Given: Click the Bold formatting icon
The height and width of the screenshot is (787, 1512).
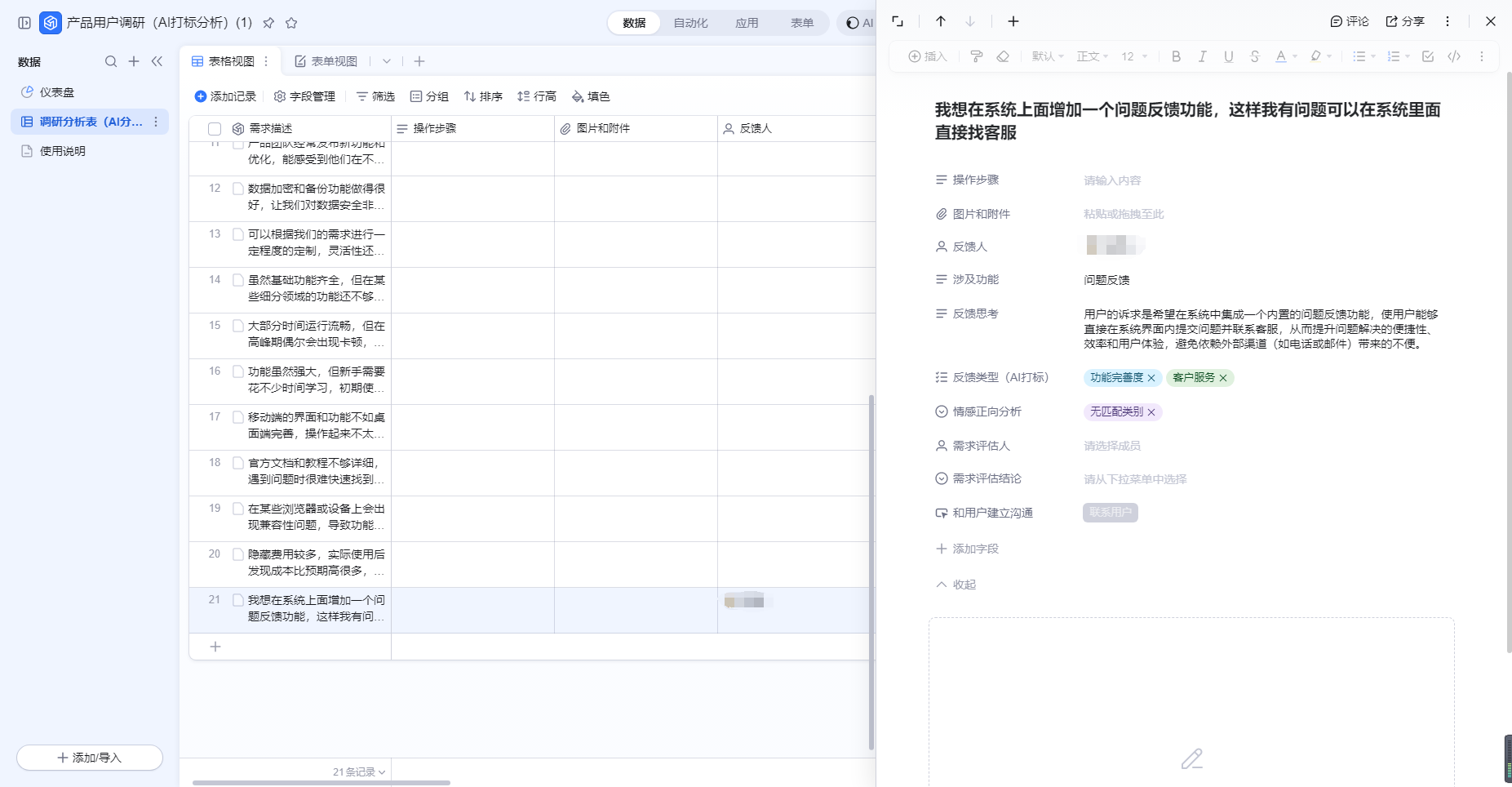Looking at the screenshot, I should pyautogui.click(x=1176, y=56).
